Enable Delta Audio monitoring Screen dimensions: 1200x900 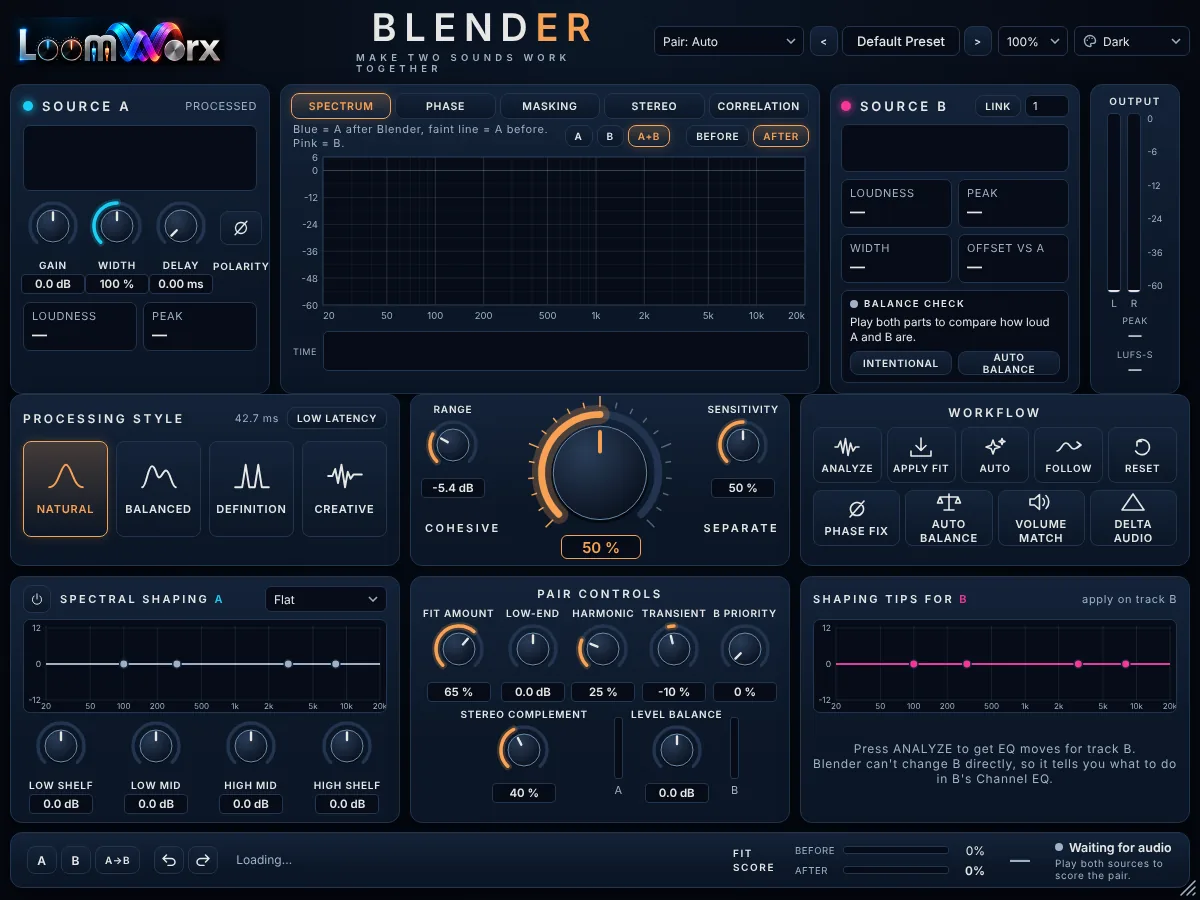pos(1133,518)
